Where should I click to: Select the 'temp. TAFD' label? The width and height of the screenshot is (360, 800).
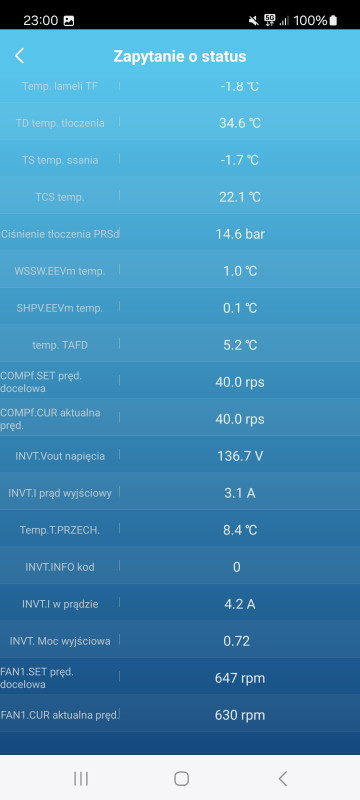(x=60, y=345)
